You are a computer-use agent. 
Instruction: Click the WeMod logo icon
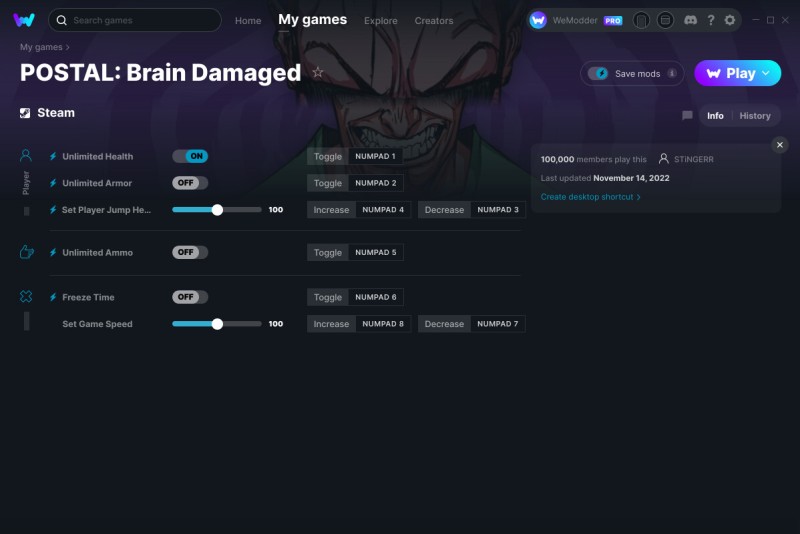click(23, 20)
